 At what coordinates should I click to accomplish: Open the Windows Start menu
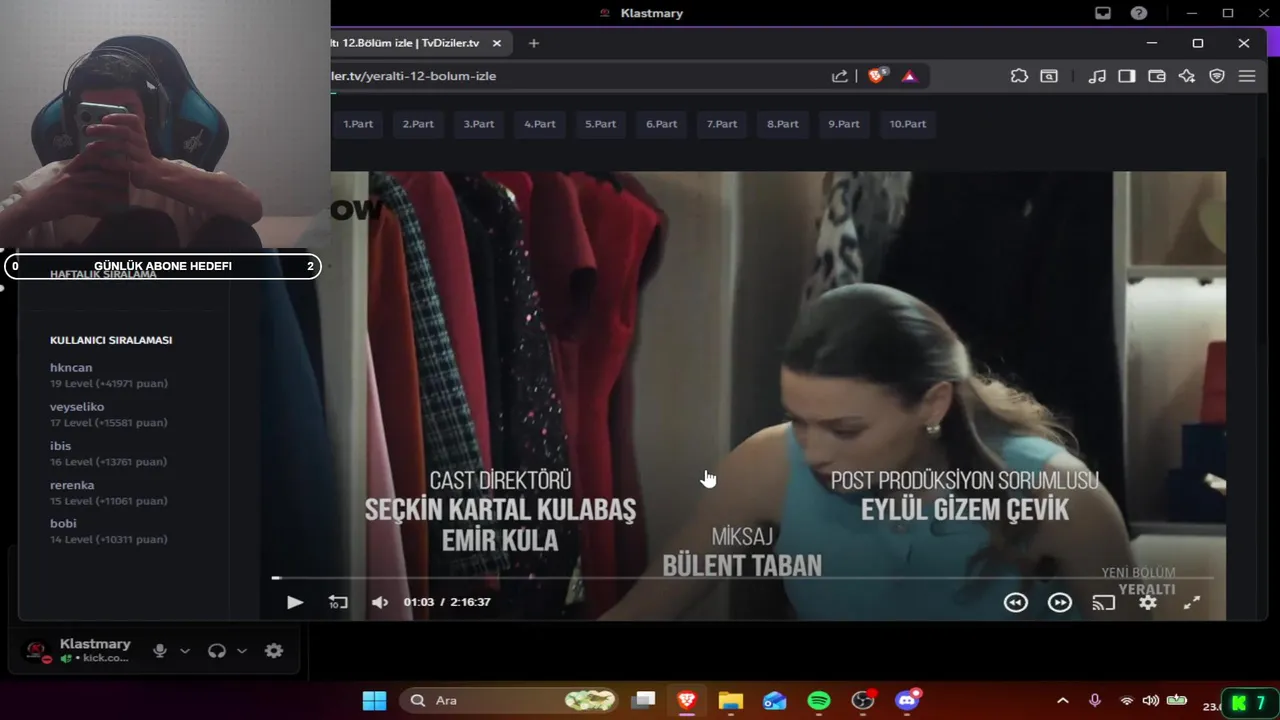[374, 701]
